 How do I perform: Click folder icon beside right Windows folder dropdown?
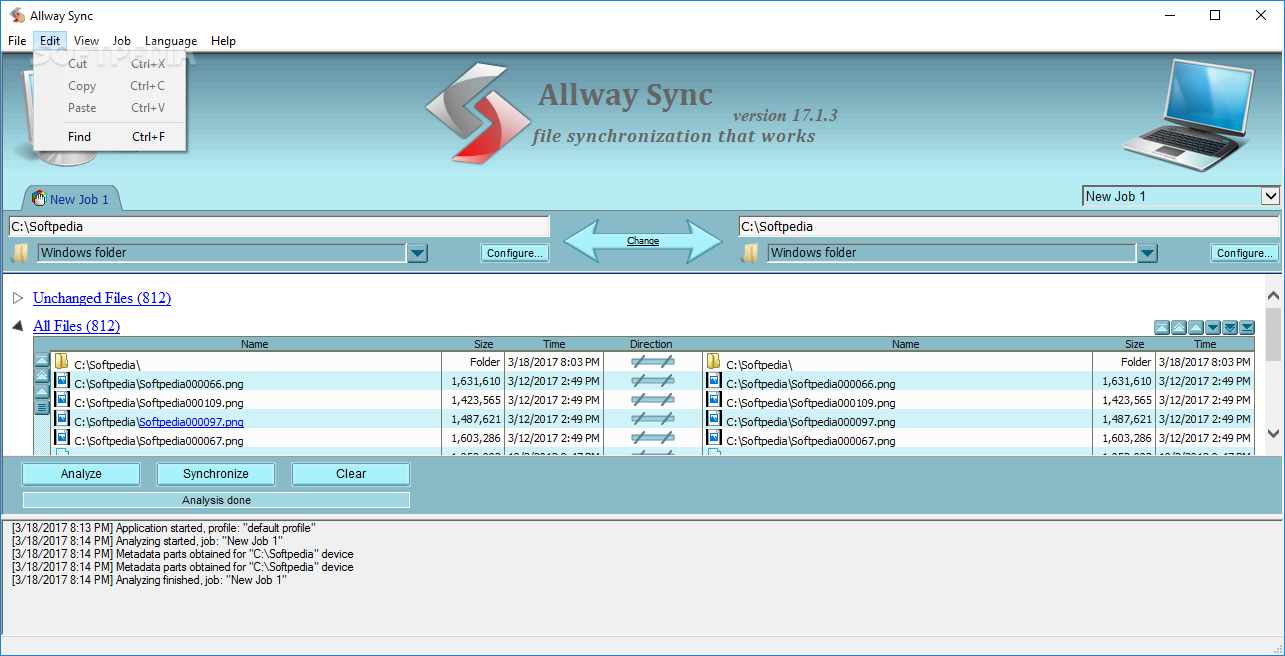(x=750, y=253)
